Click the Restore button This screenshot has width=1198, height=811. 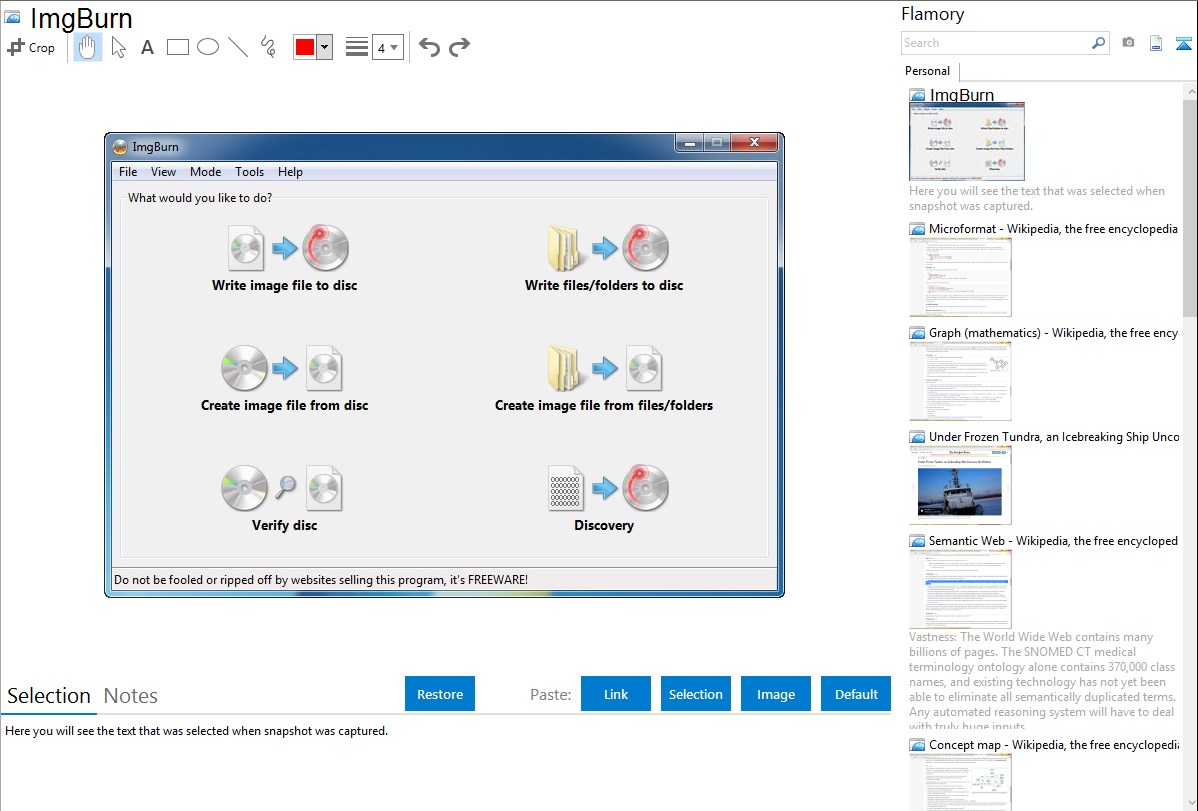coord(440,694)
